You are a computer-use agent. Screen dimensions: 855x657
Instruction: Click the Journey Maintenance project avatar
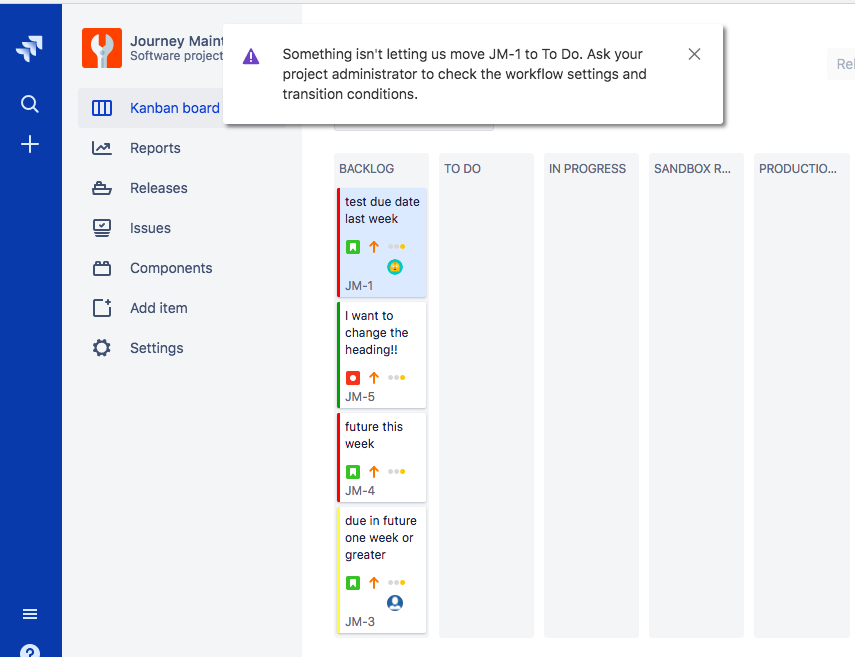click(x=102, y=48)
